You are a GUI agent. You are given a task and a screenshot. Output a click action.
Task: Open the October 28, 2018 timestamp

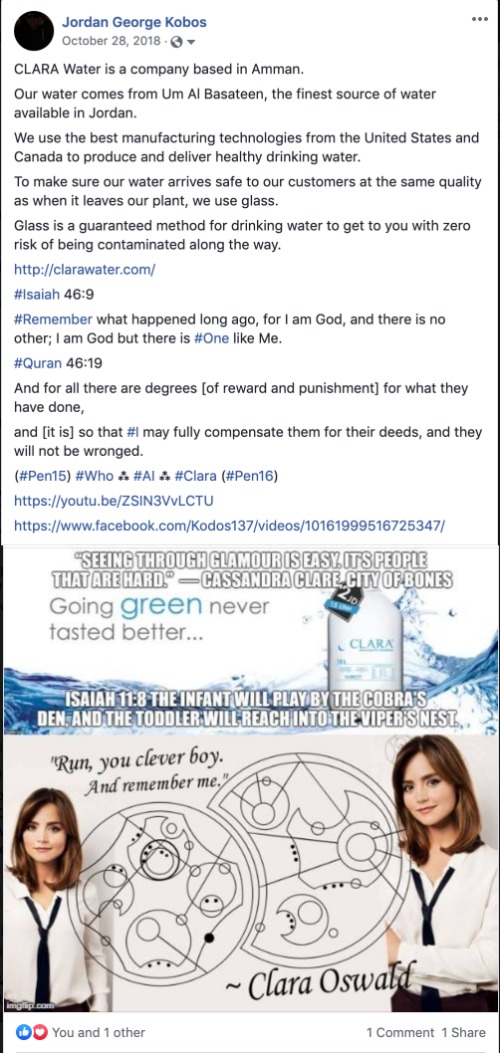111,42
